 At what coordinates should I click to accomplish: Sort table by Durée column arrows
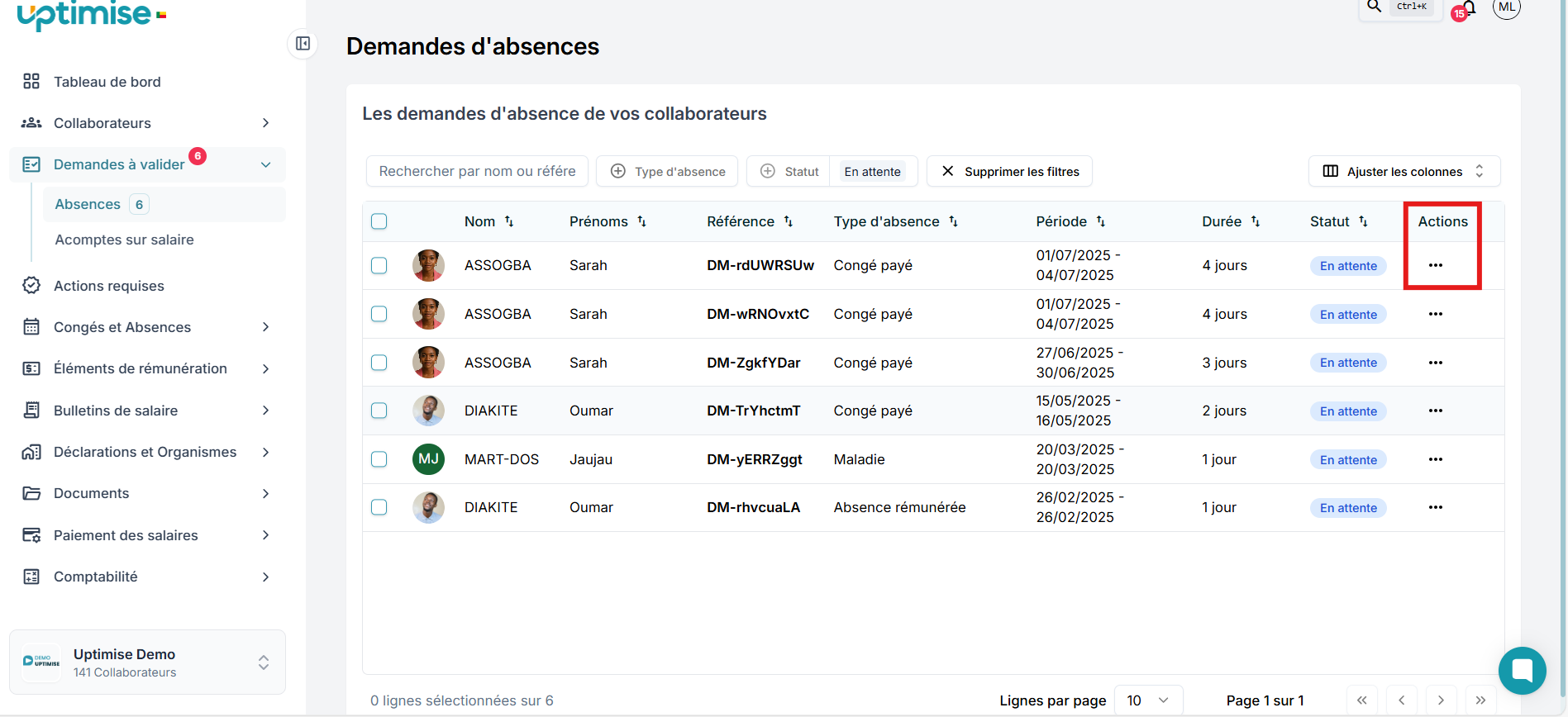pos(1256,221)
